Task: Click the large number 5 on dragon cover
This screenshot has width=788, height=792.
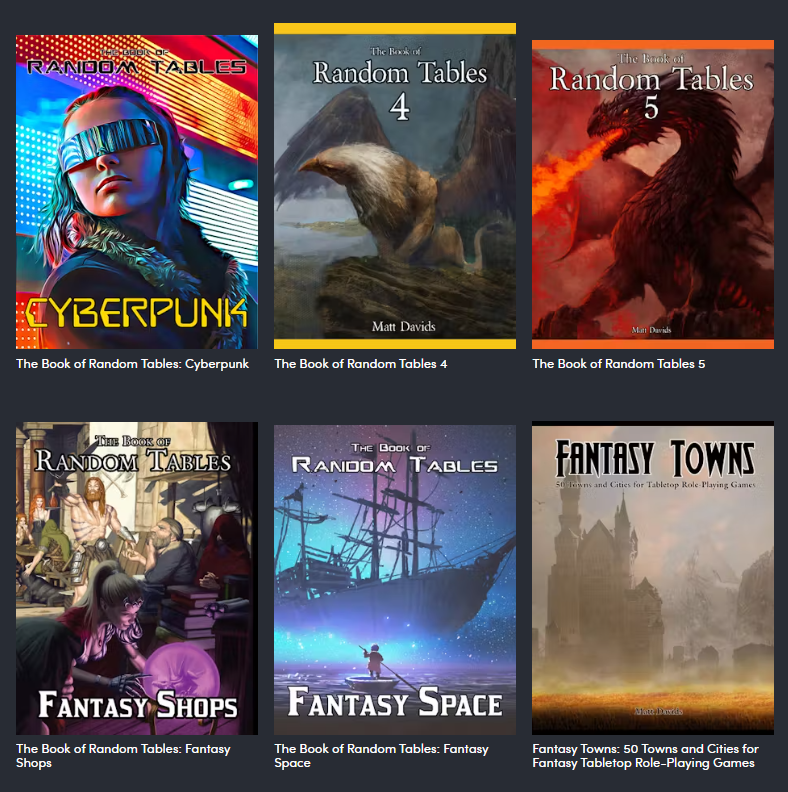Action: coord(651,107)
